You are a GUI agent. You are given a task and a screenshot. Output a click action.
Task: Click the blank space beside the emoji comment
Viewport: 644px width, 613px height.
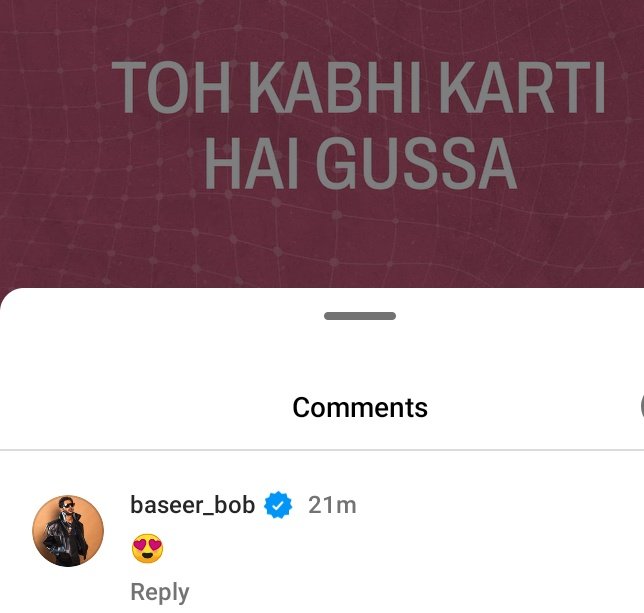point(390,548)
